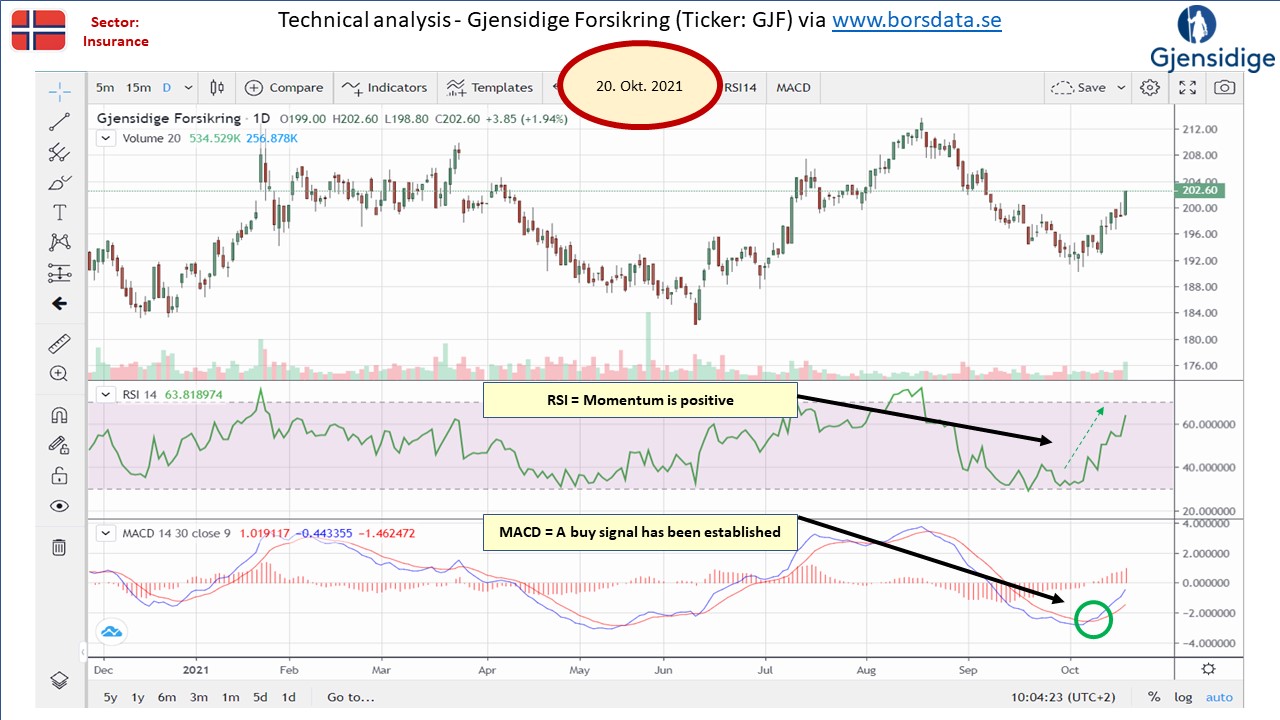This screenshot has width=1280, height=720.
Task: Toggle magnet mode on sidebar
Action: (59, 415)
